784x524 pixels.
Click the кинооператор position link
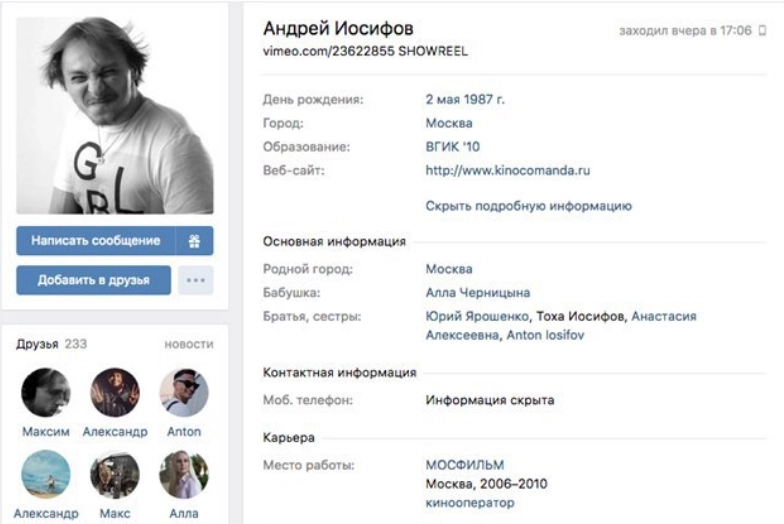coord(470,502)
